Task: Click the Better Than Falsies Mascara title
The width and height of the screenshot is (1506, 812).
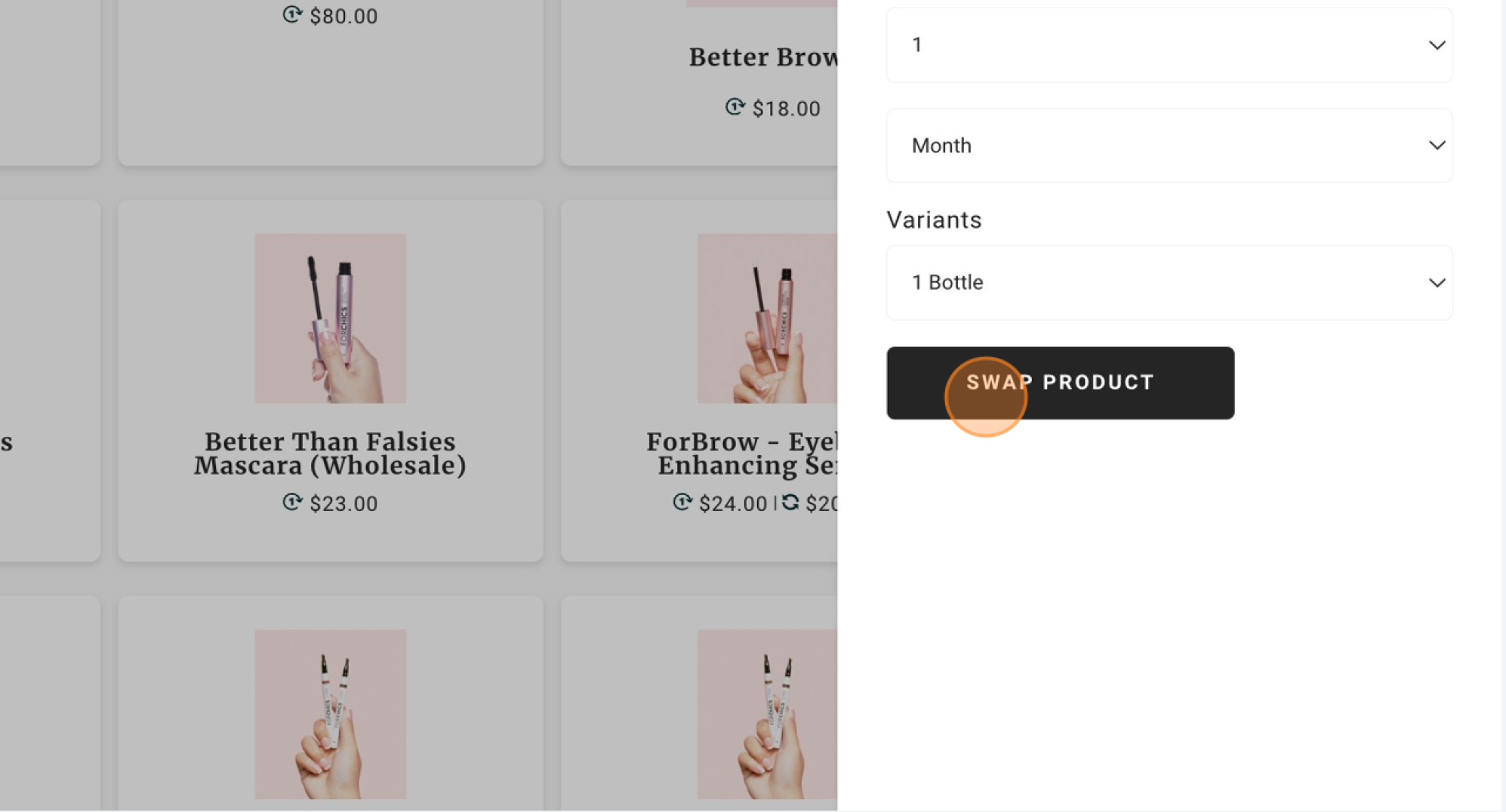Action: coord(330,454)
